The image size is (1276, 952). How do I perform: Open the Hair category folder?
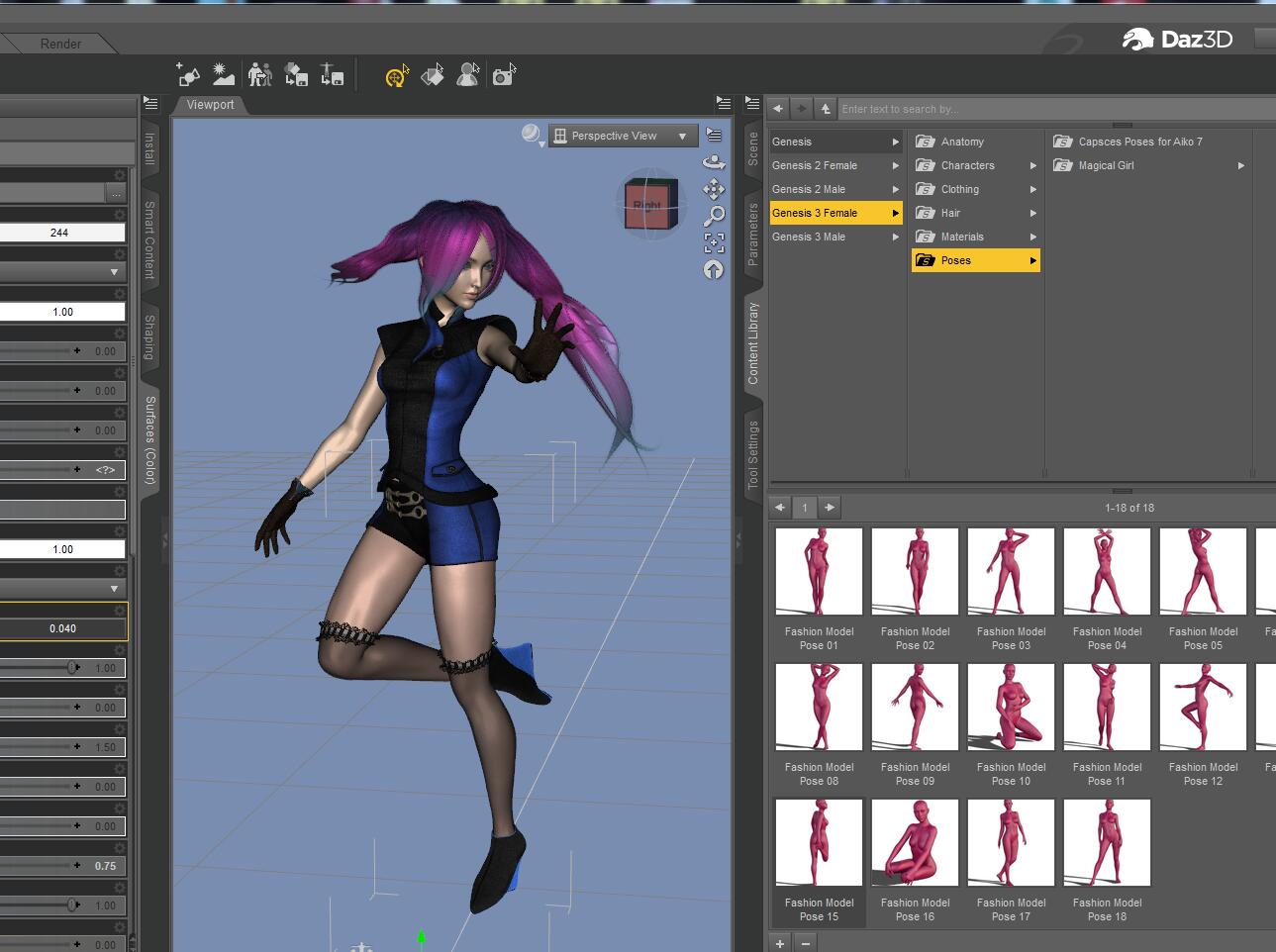click(975, 213)
